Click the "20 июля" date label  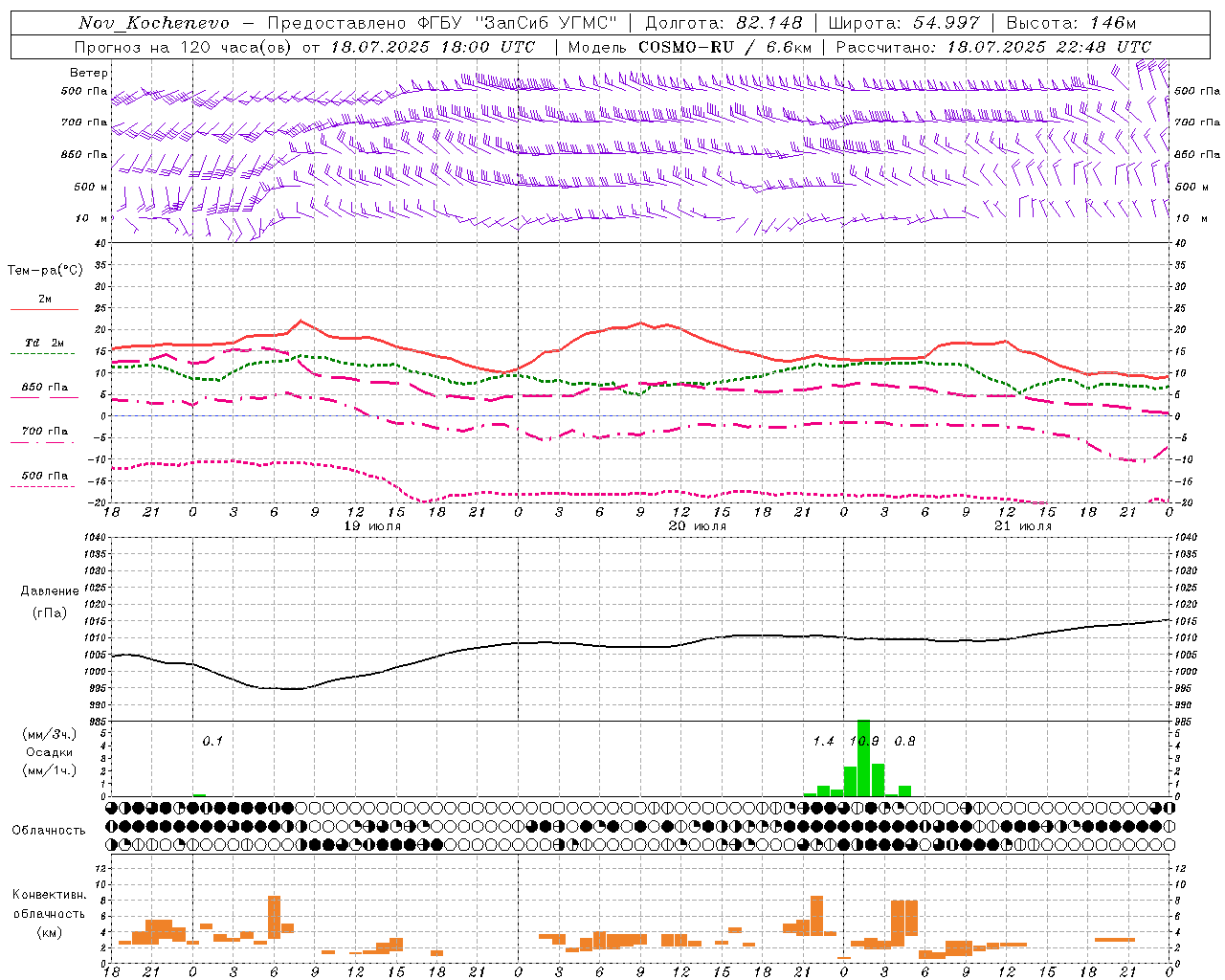tap(698, 526)
